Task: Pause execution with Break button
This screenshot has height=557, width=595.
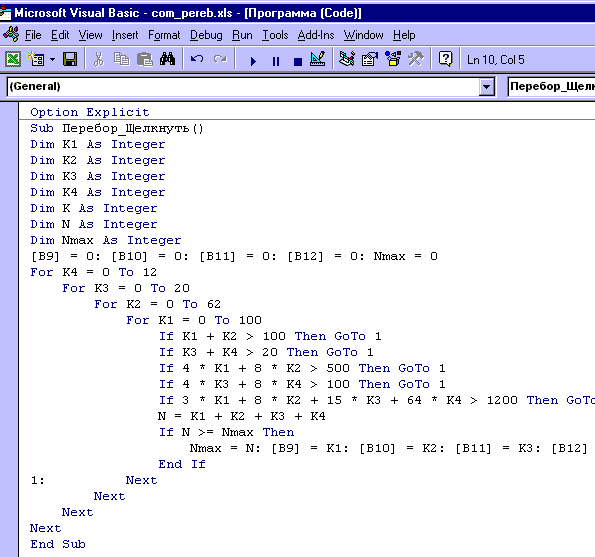Action: (x=276, y=61)
